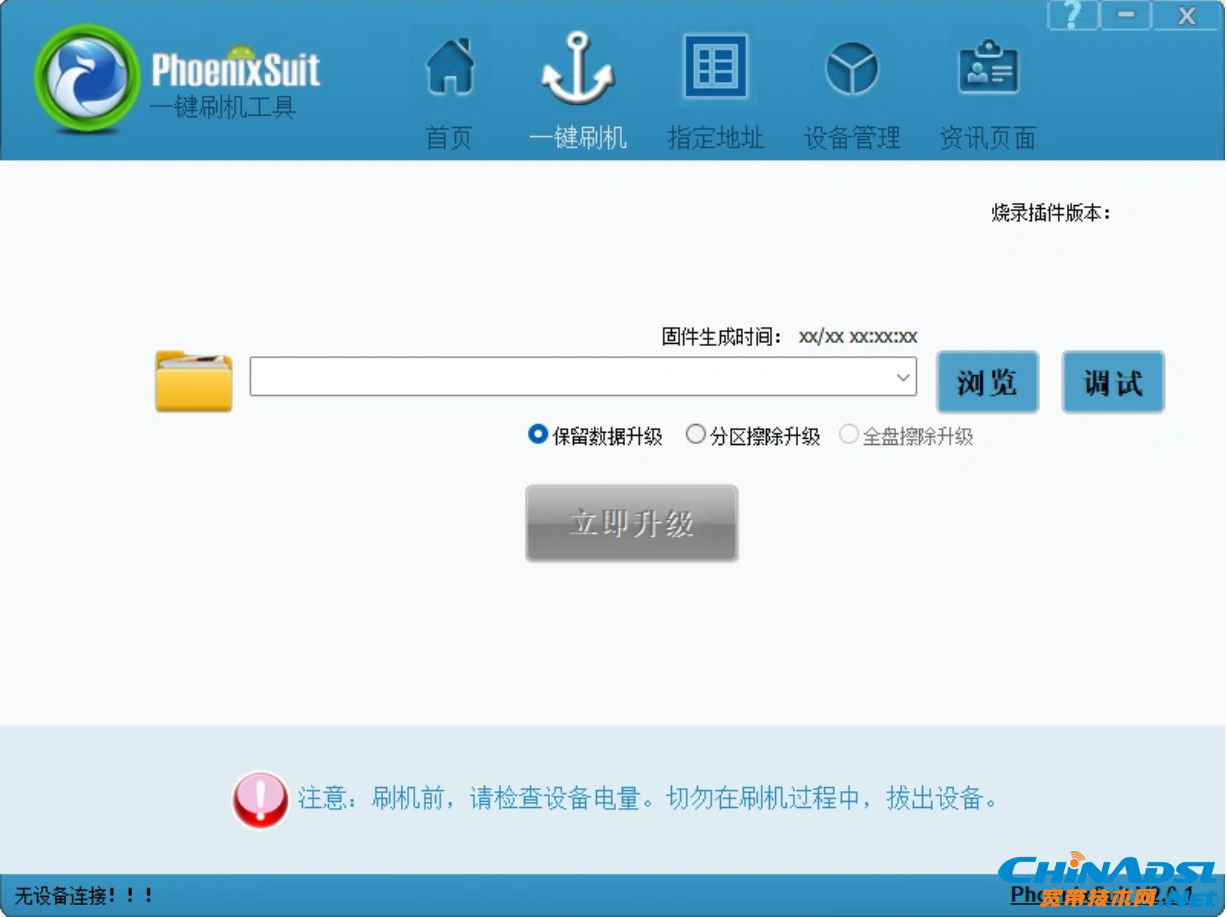The image size is (1227, 917).
Task: Open the 资讯页面 ID card icon
Action: coord(988,67)
